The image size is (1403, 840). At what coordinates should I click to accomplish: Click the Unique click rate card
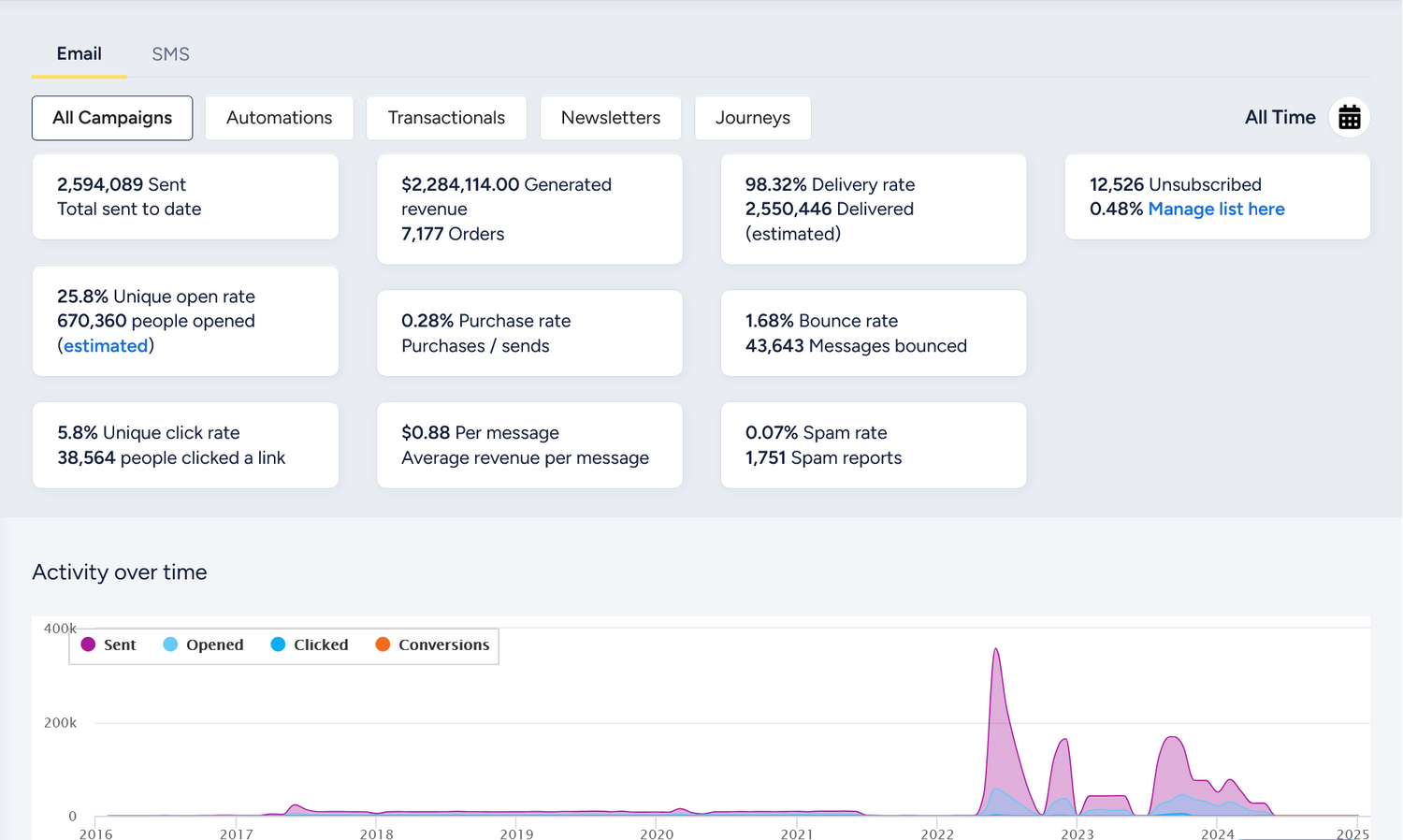185,445
